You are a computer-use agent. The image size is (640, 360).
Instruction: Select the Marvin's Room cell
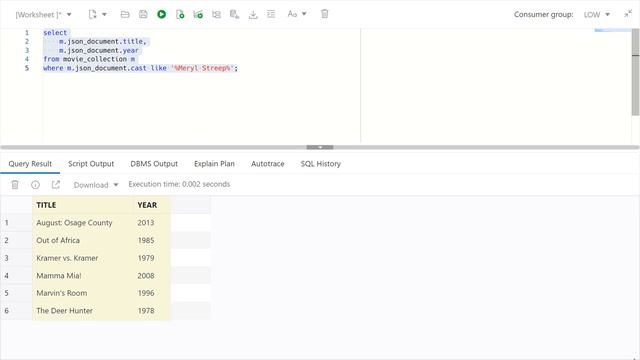[83, 293]
